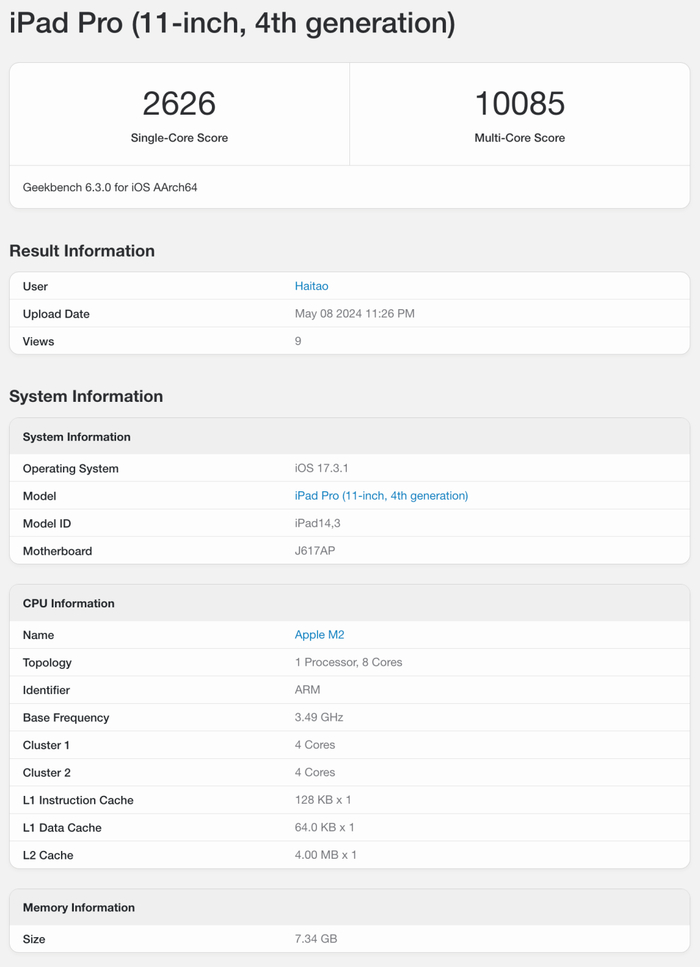
Task: Click the Memory Information table header
Action: (78, 907)
